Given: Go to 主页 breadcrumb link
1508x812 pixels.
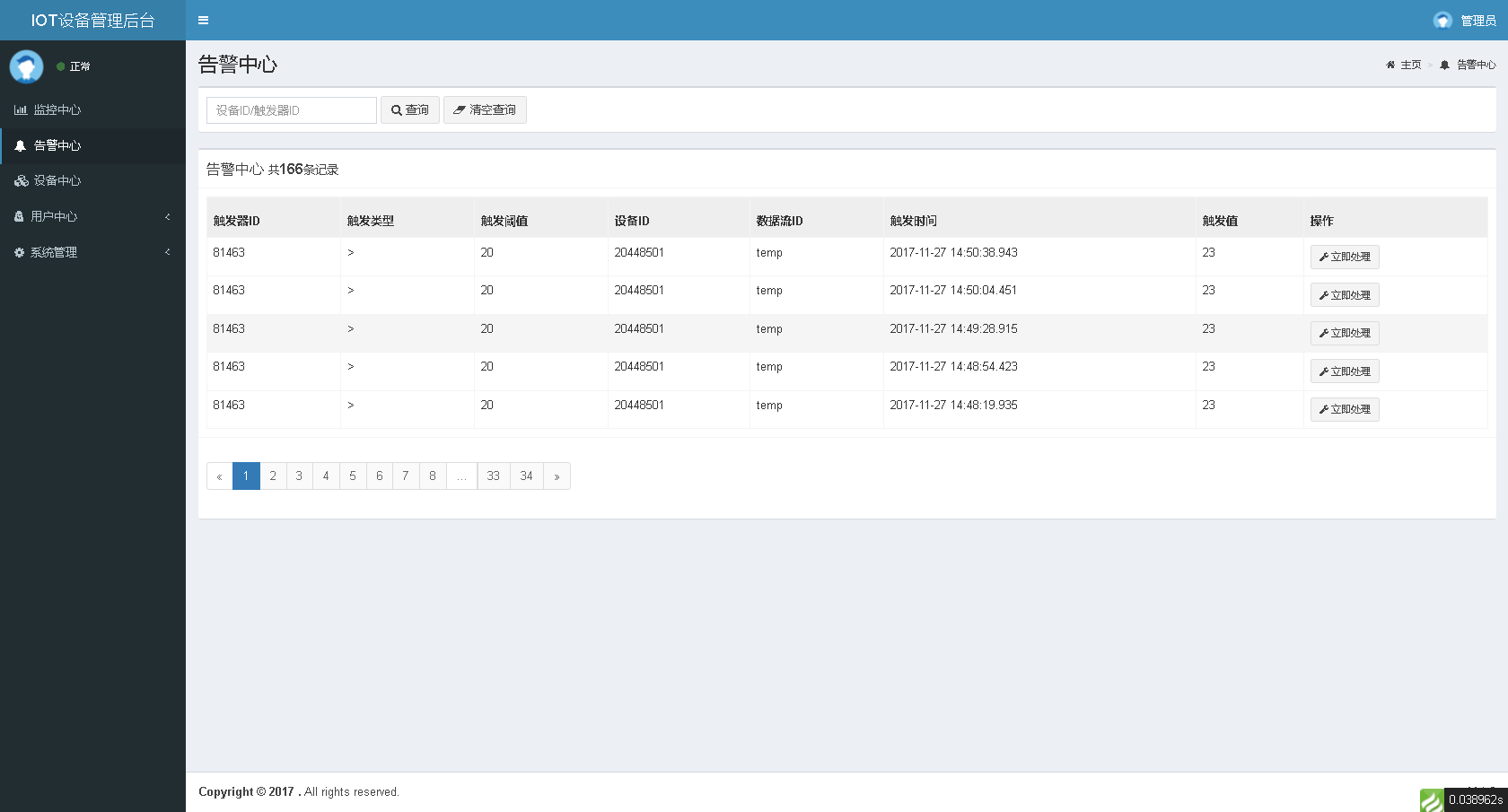Looking at the screenshot, I should [x=1404, y=65].
